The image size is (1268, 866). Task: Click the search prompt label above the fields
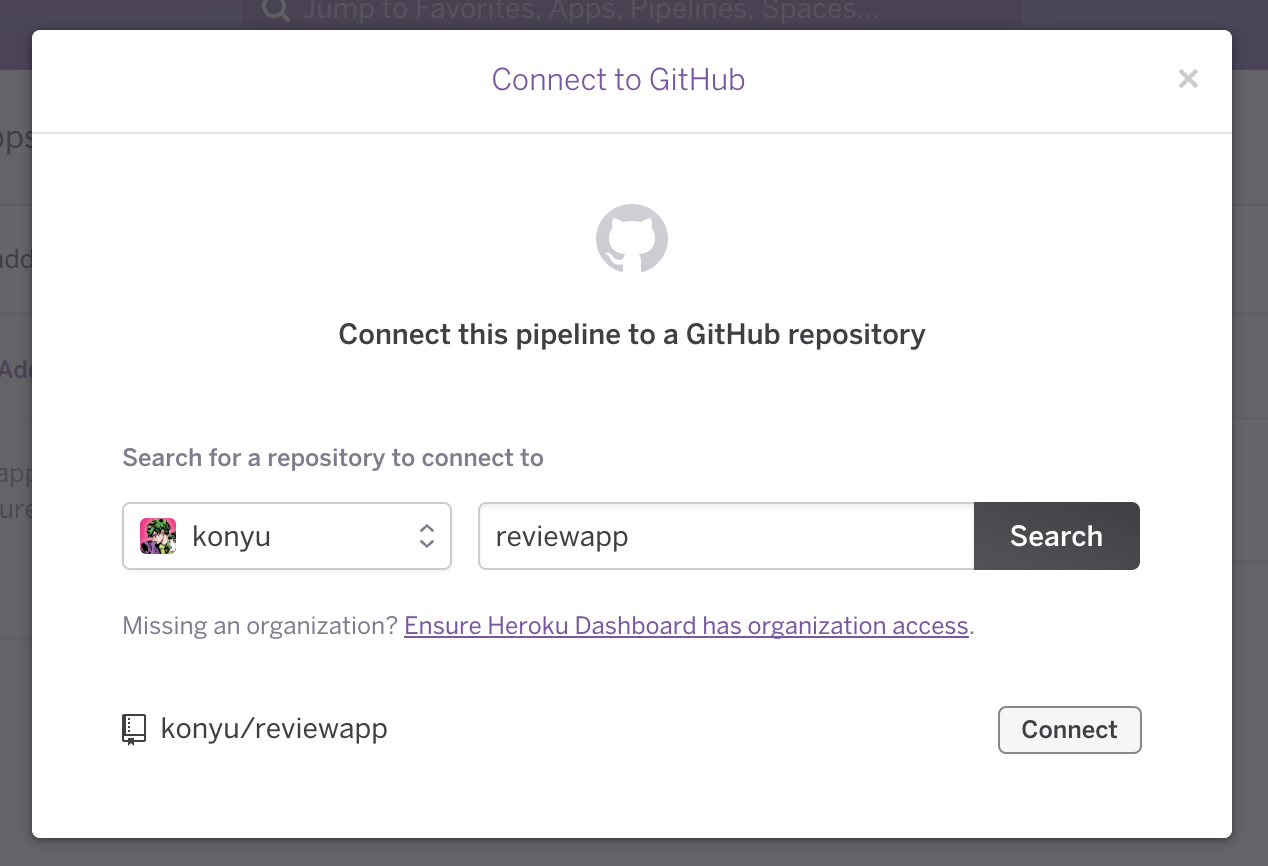tap(333, 457)
